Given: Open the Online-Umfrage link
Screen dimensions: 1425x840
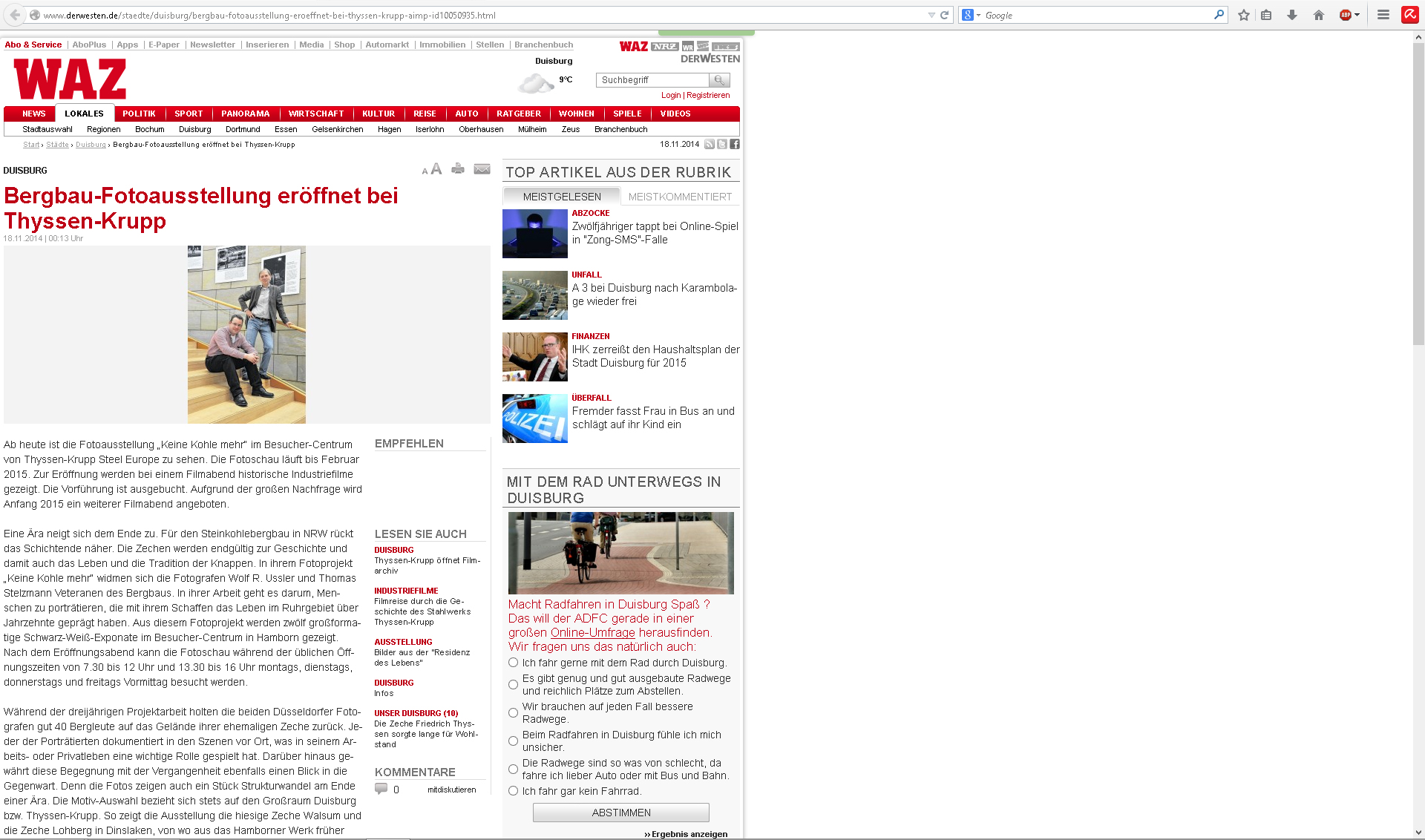Looking at the screenshot, I should (592, 632).
